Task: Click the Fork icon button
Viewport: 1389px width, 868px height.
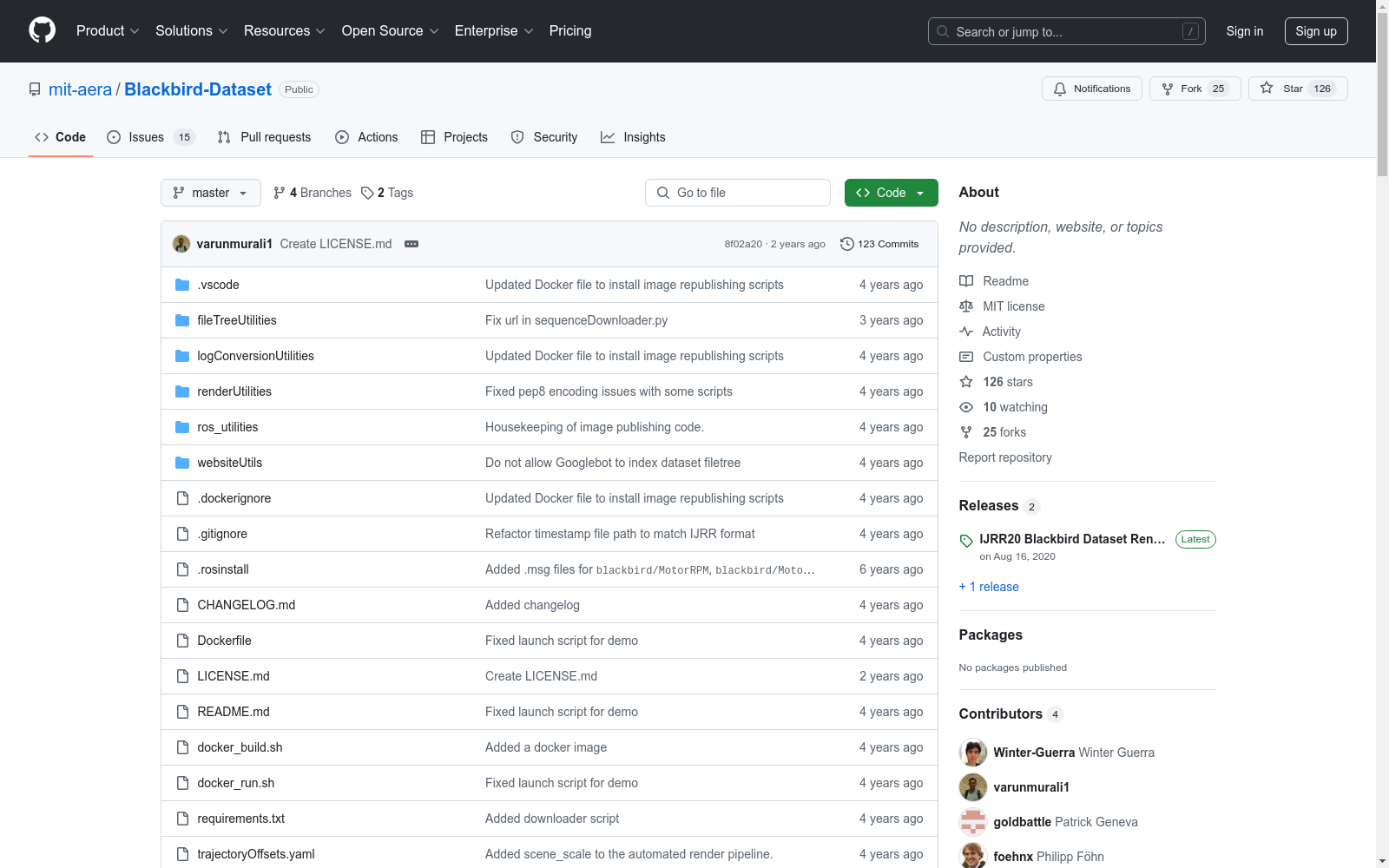Action: [x=1168, y=89]
